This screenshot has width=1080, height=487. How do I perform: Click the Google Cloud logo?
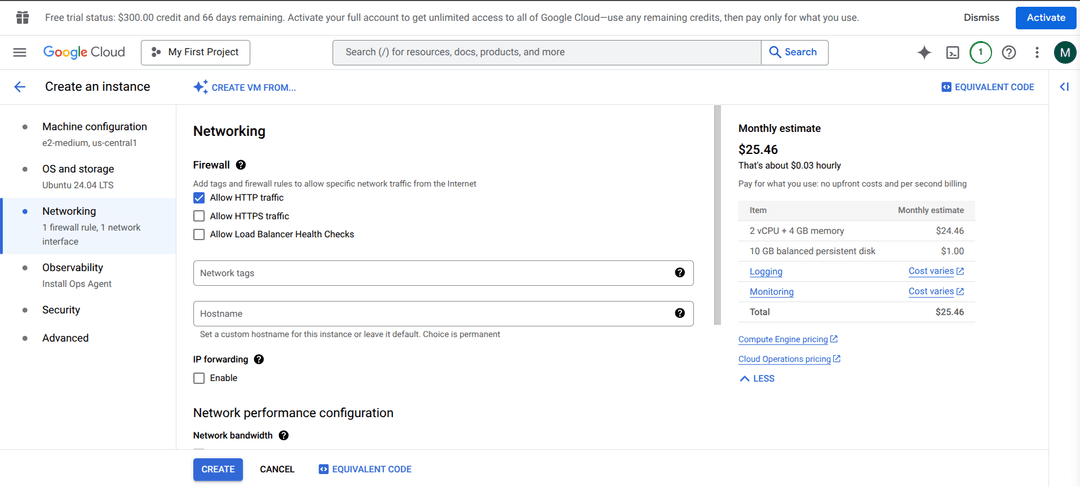pyautogui.click(x=84, y=52)
